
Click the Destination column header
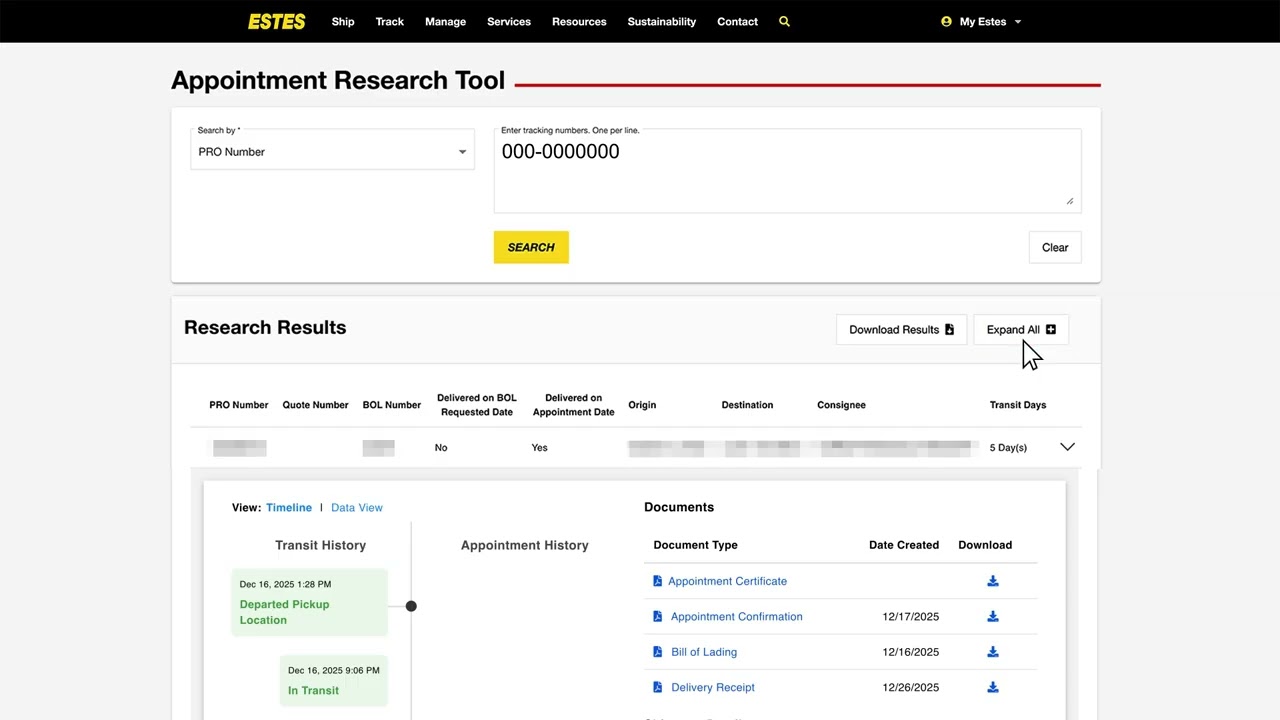click(x=747, y=405)
